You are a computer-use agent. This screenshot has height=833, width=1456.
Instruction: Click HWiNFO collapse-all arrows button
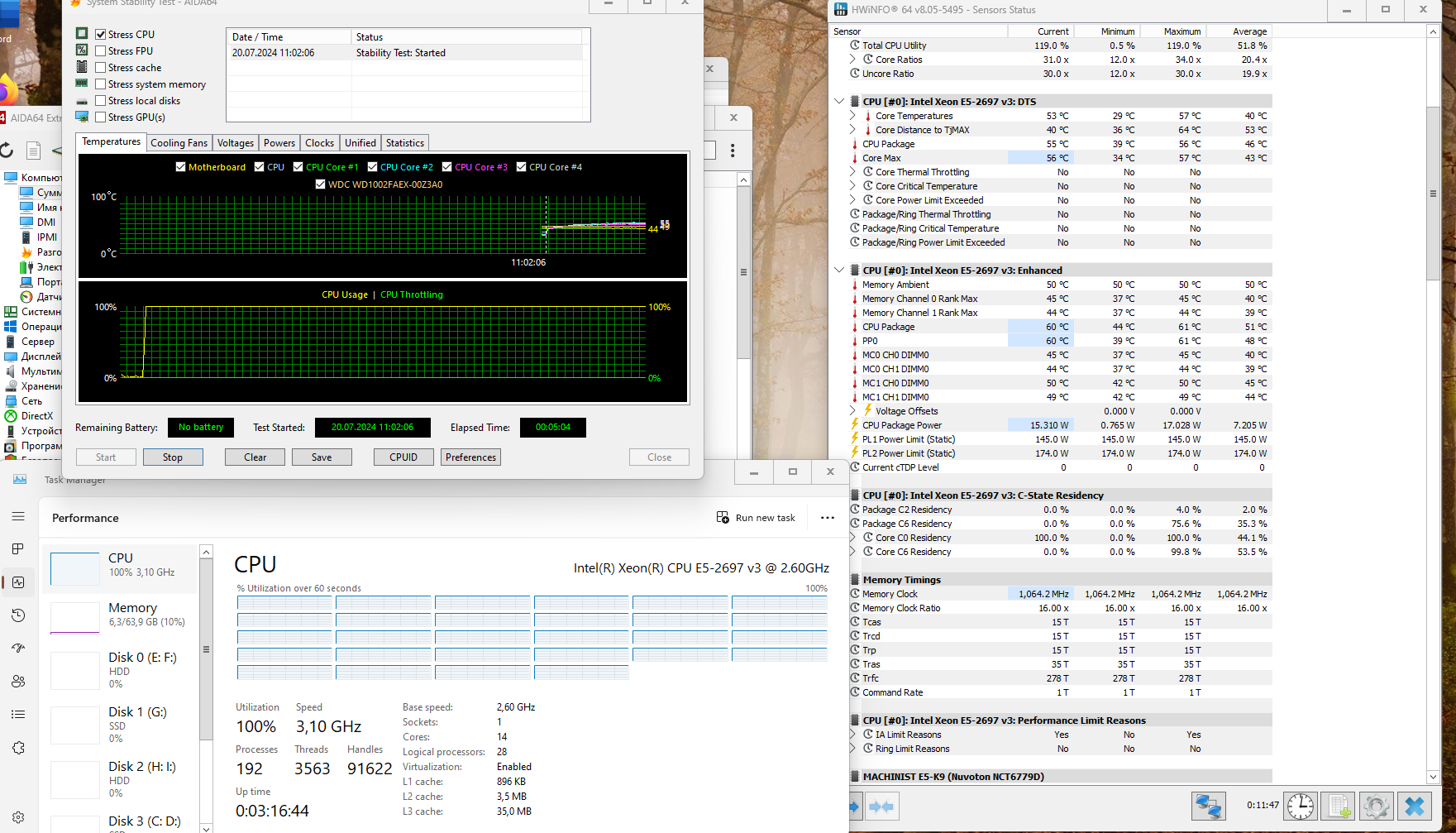click(x=881, y=807)
